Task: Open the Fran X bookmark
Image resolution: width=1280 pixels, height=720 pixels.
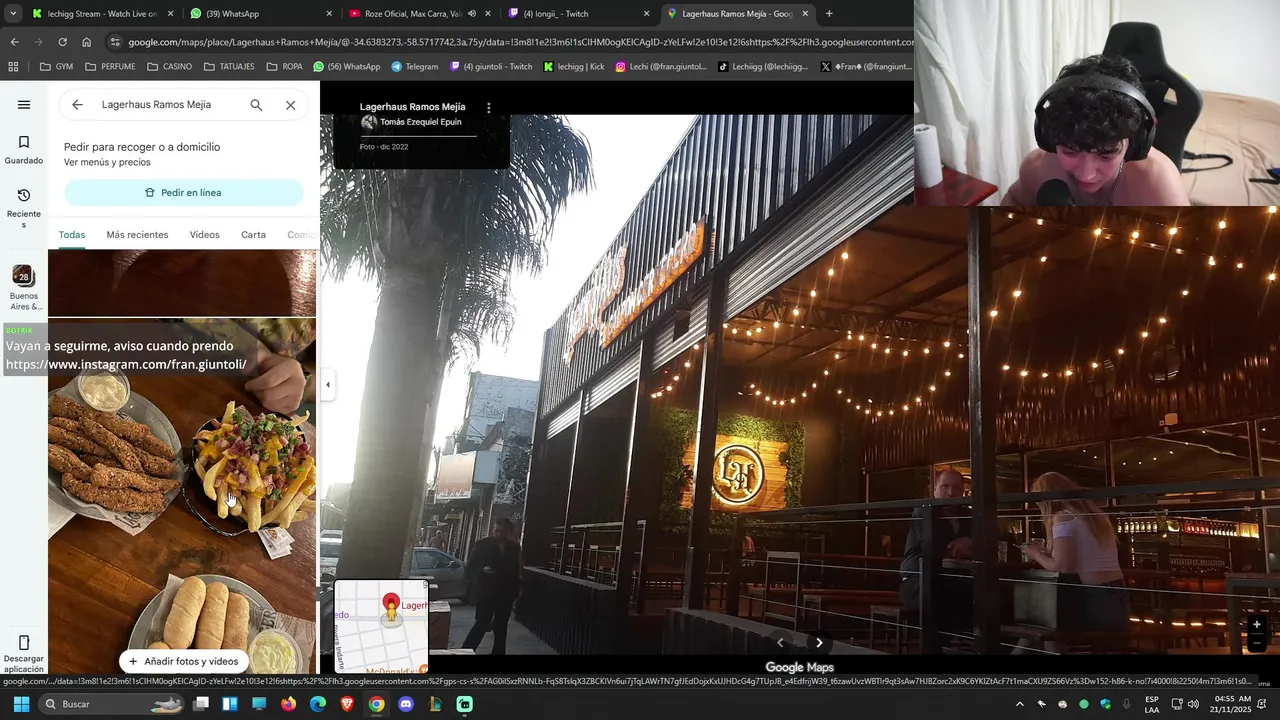Action: pyautogui.click(x=865, y=67)
